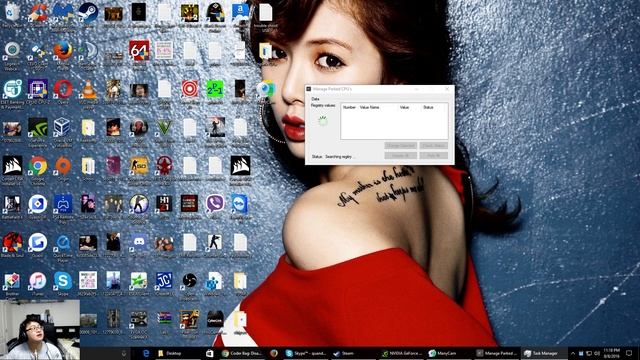
Task: Open Corsair icon left of Chrome
Action: (12, 166)
